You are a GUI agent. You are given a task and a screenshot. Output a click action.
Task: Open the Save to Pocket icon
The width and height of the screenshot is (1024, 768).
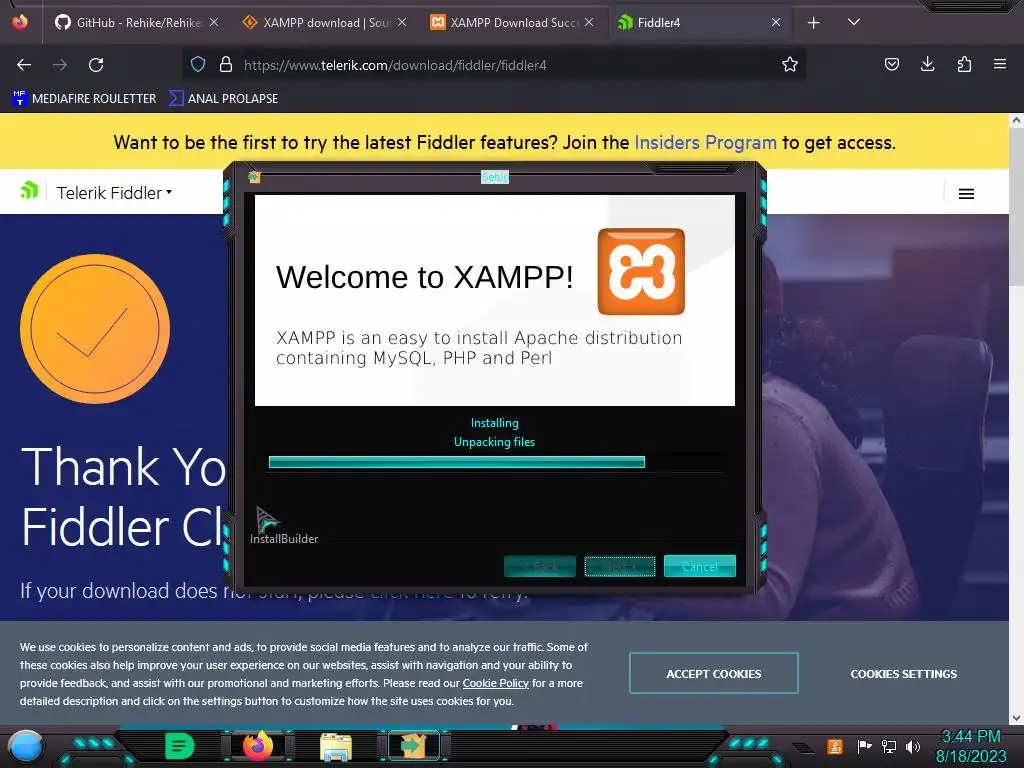point(891,64)
